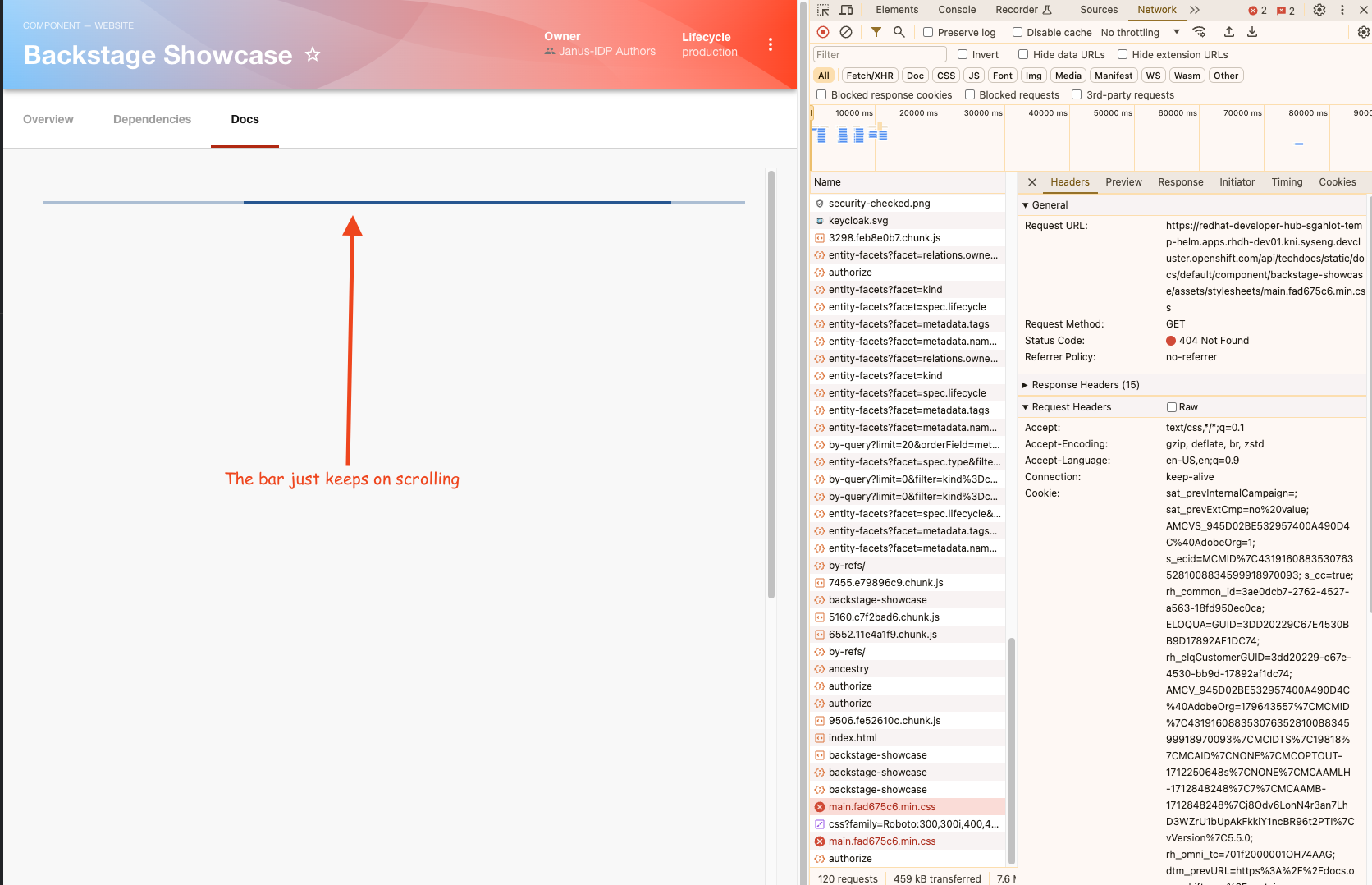Check 3rd-party requests checkbox
Screen dimensions: 1372x885
click(x=1077, y=94)
